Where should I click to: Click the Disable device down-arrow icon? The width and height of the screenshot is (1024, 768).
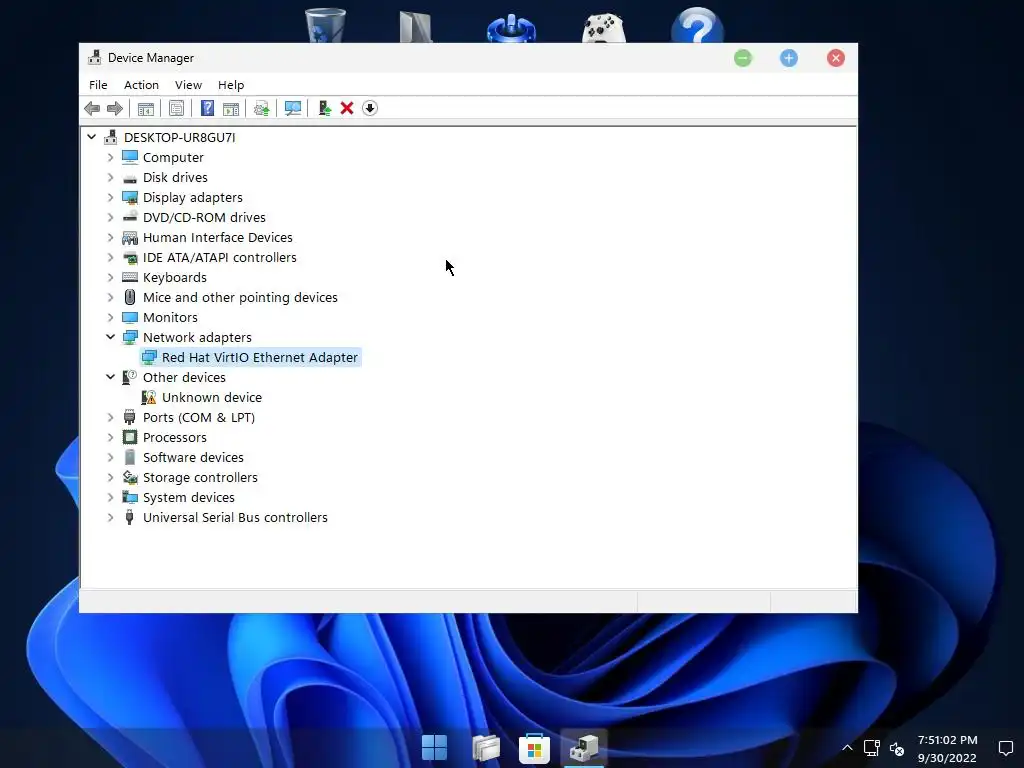click(370, 108)
